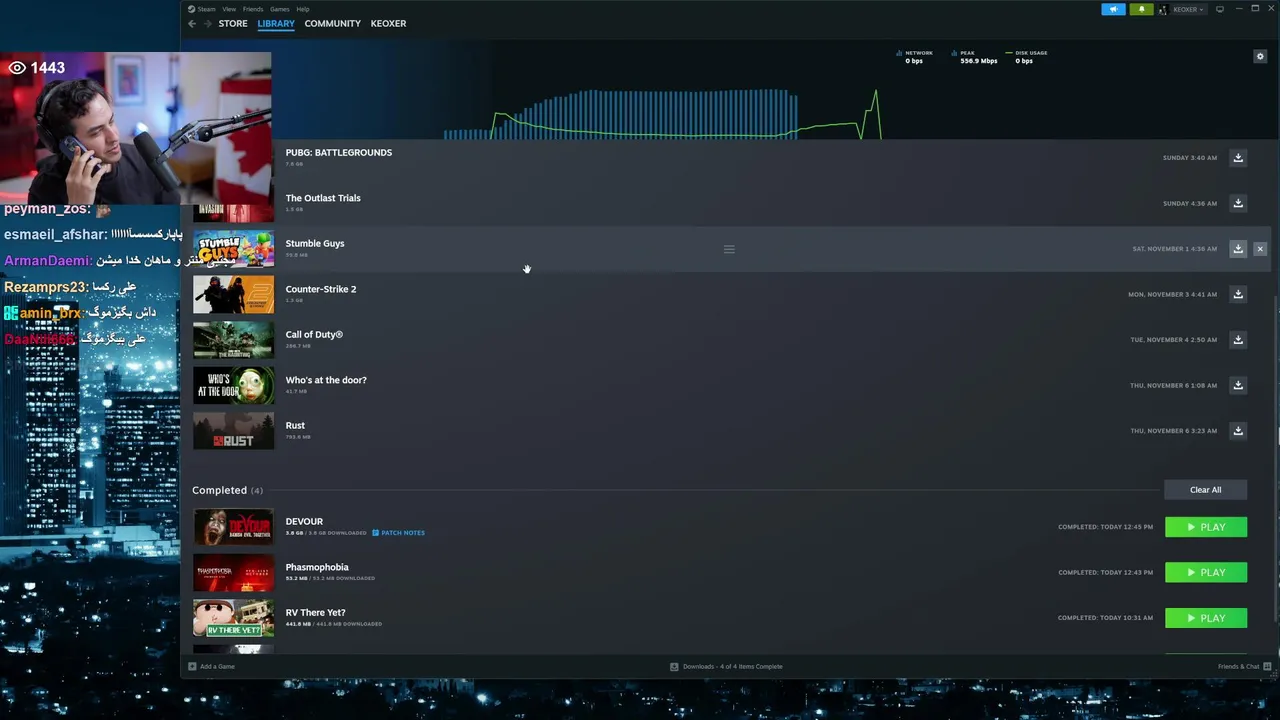Open DEVOUR patch notes link

tap(399, 533)
